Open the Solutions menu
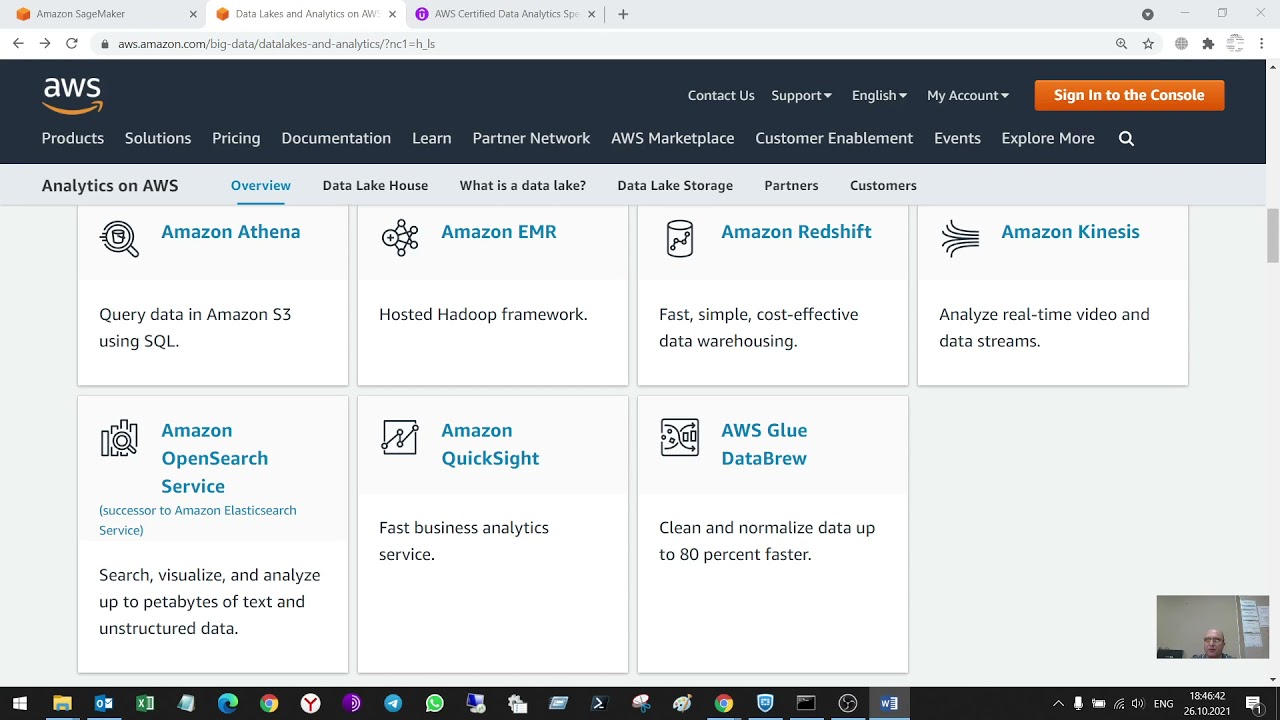Screen dimensions: 1280x720 (x=158, y=138)
